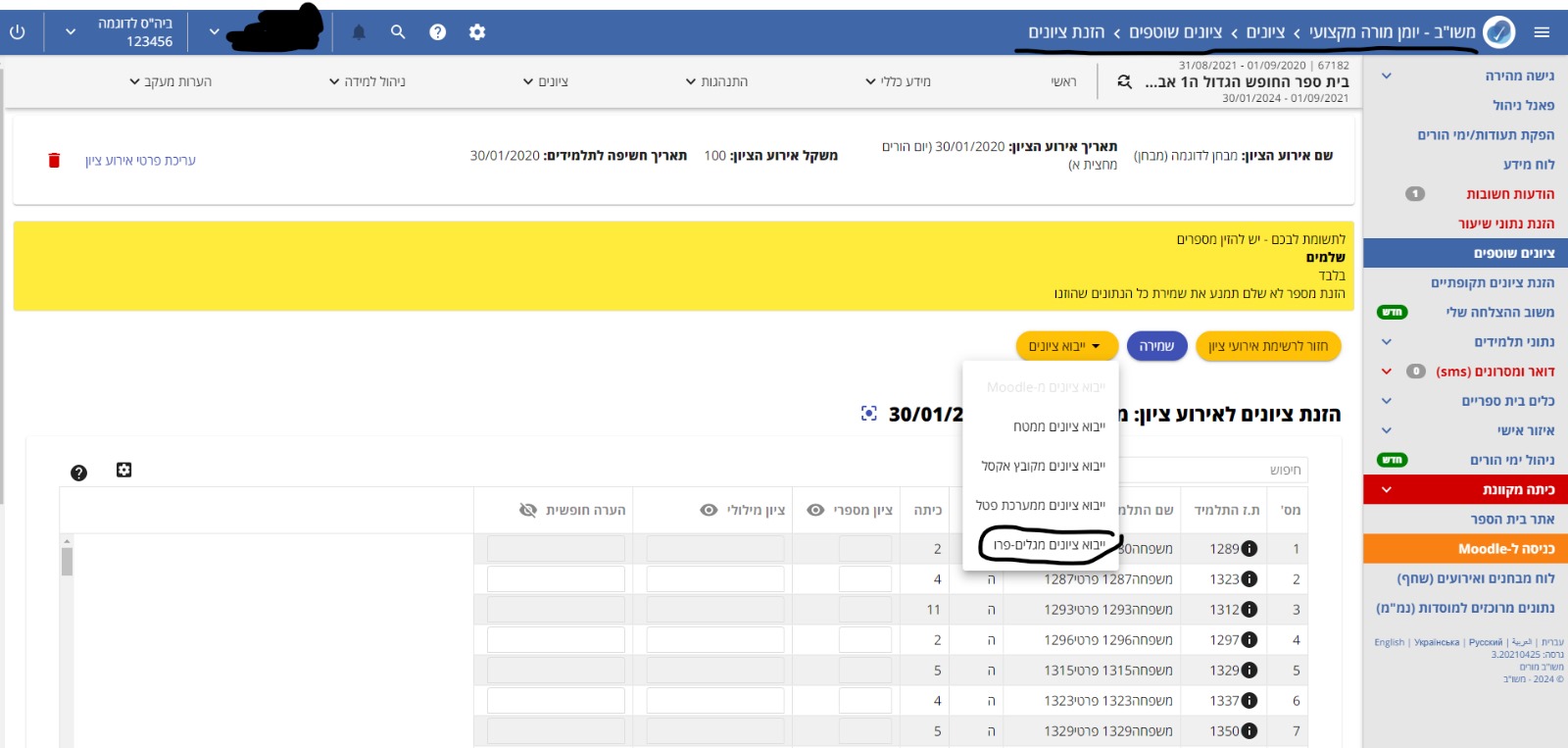1568x748 pixels.
Task: Open the hamburger menu icon
Action: (1542, 32)
